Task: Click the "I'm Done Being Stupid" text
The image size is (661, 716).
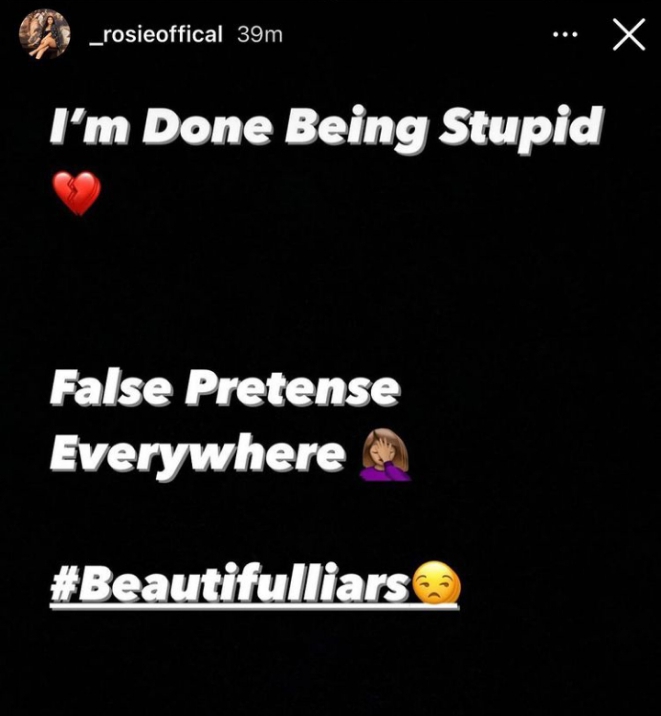Action: click(327, 126)
